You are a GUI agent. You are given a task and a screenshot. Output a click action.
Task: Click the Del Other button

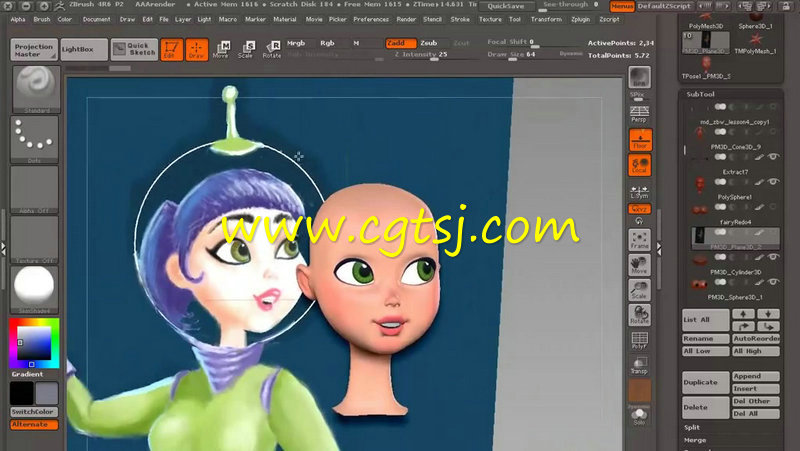click(756, 401)
